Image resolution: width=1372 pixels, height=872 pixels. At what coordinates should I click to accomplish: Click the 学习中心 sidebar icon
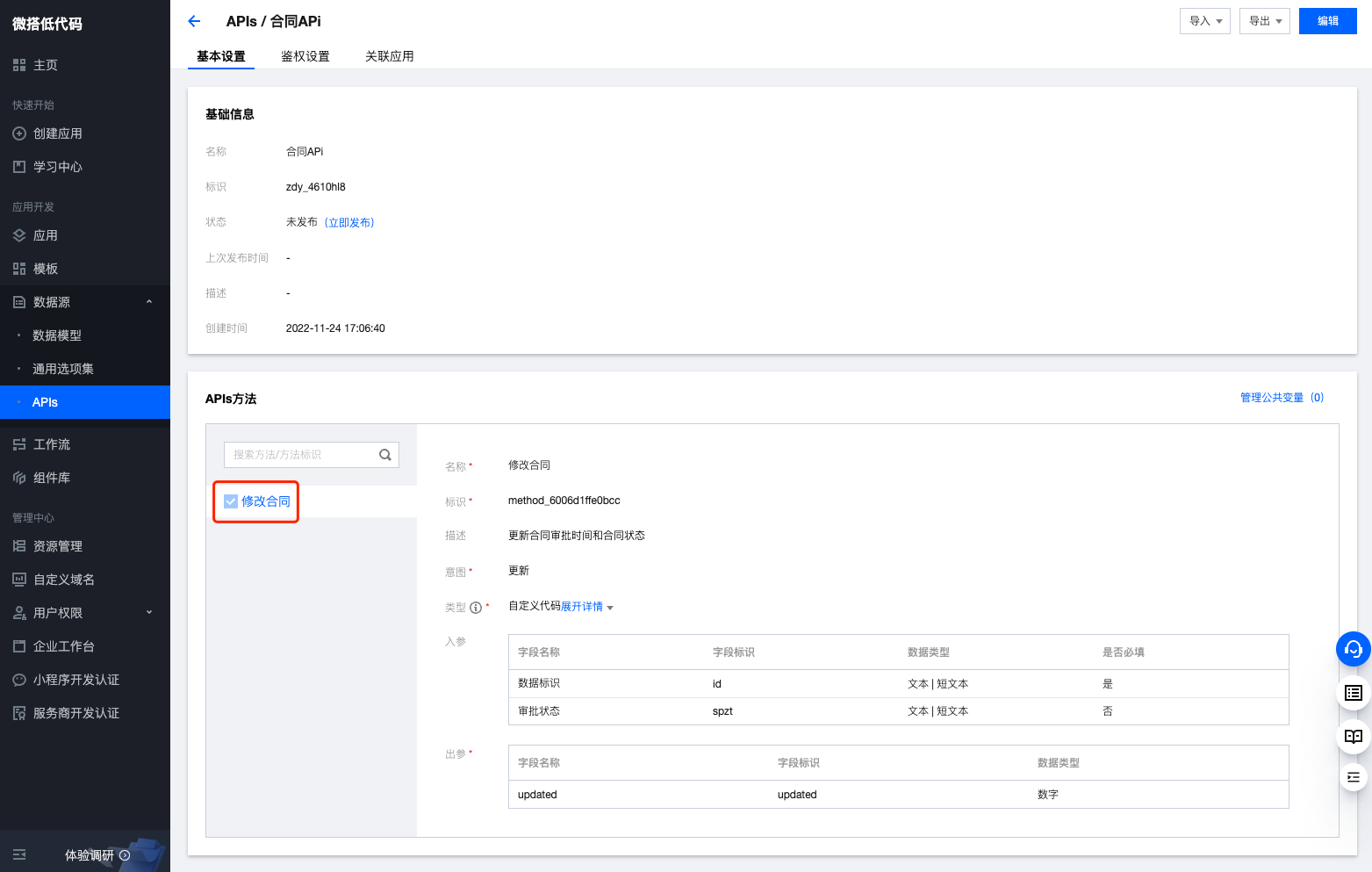click(x=19, y=167)
